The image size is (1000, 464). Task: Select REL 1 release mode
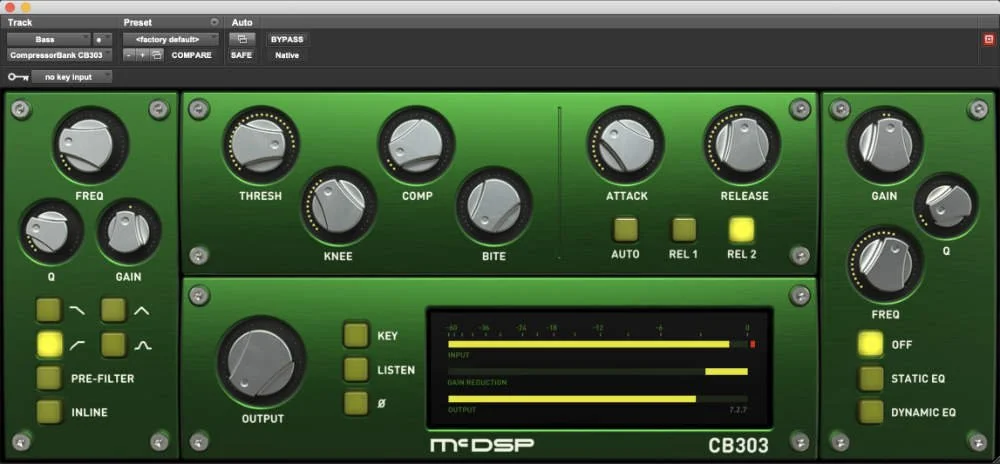click(684, 229)
